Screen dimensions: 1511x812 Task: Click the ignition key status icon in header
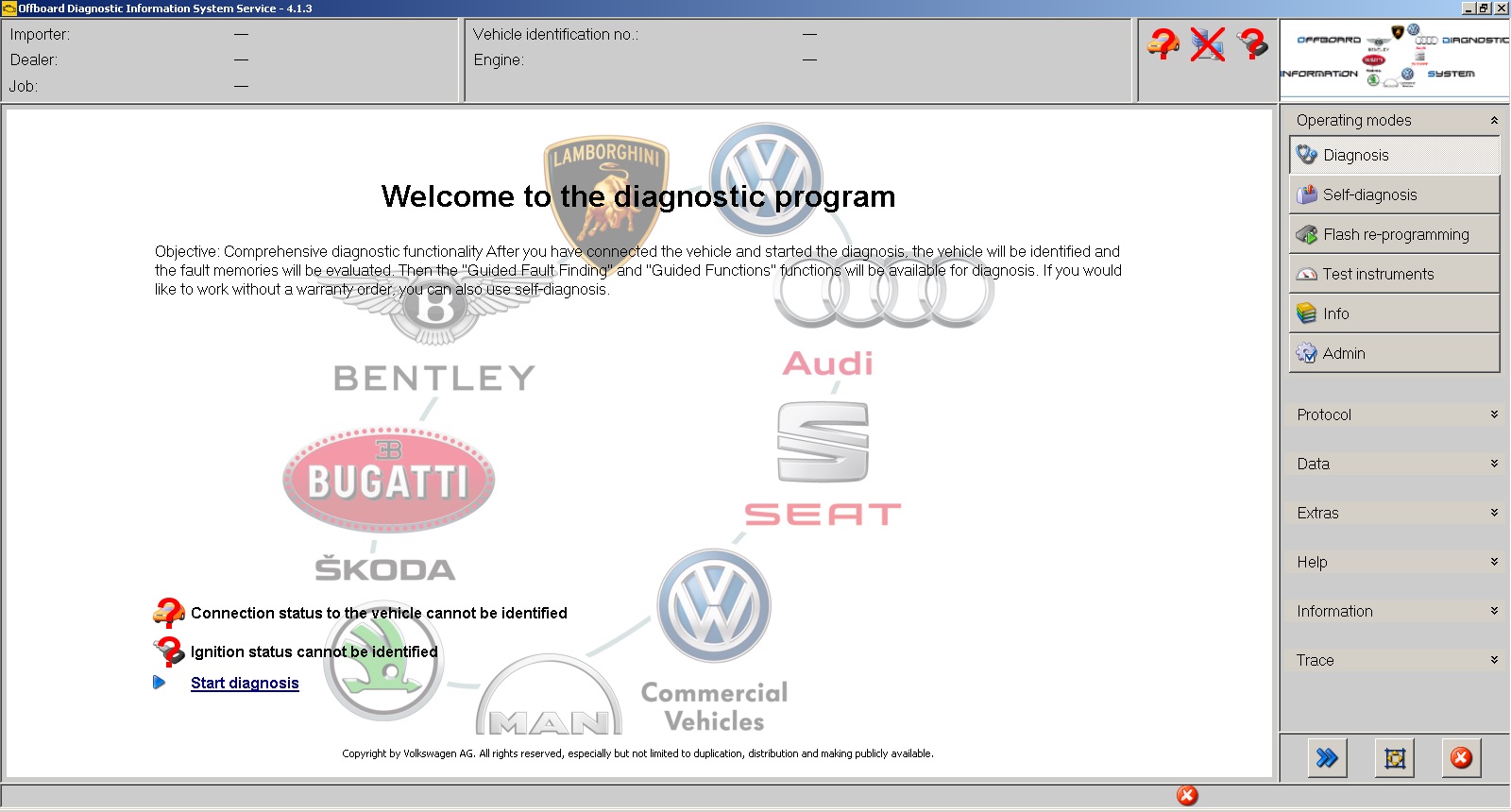pos(1252,43)
